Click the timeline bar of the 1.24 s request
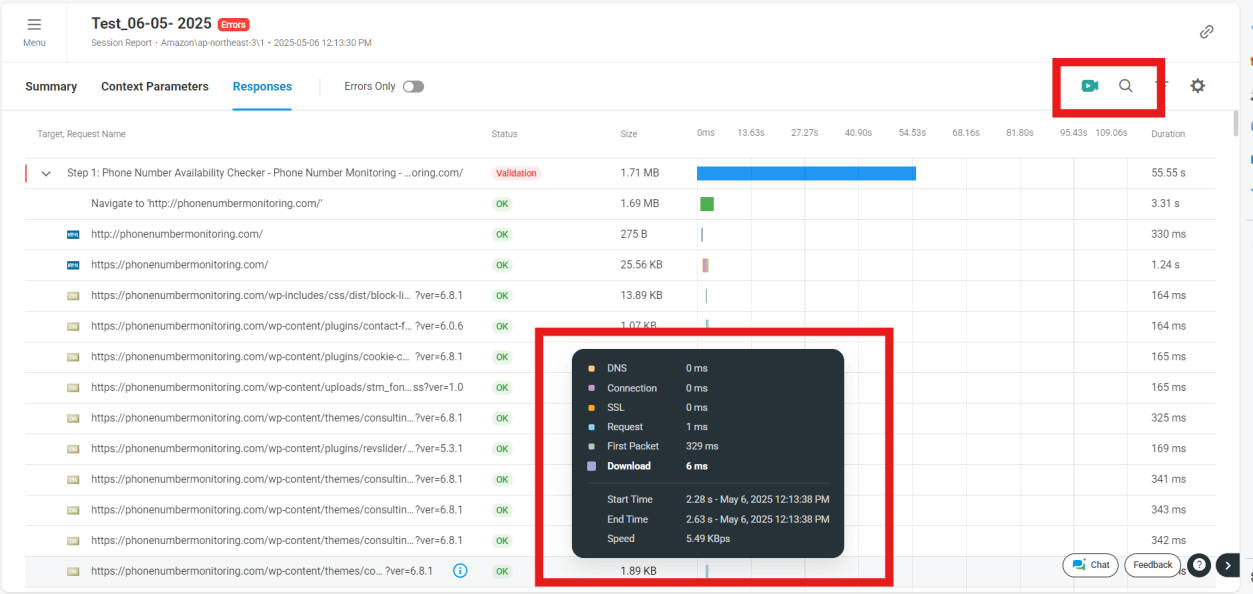The height and width of the screenshot is (594, 1253). tap(705, 265)
